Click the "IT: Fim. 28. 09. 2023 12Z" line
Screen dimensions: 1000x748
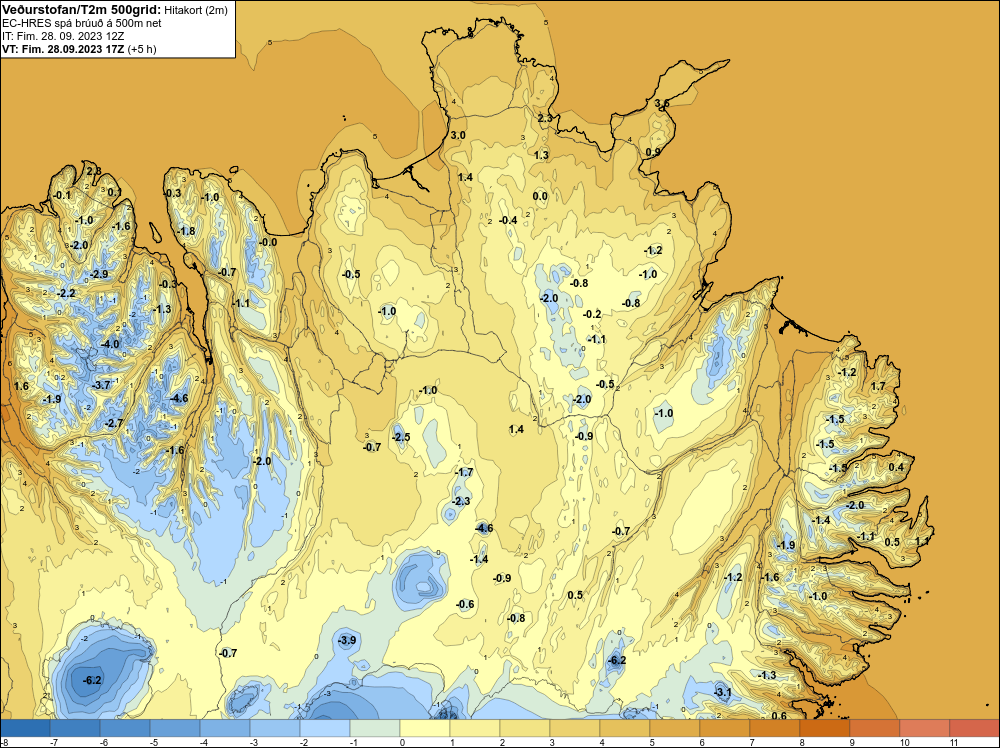point(62,36)
